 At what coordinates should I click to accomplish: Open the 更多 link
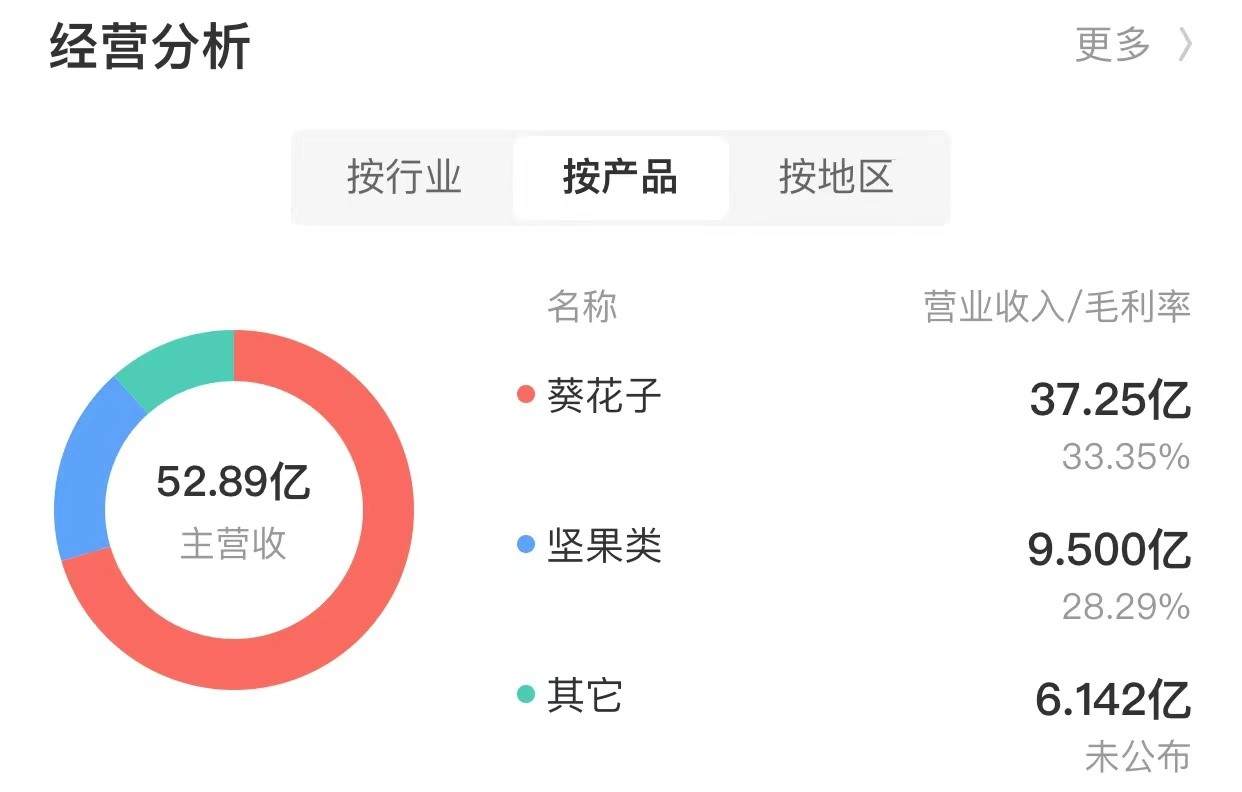tap(1113, 45)
